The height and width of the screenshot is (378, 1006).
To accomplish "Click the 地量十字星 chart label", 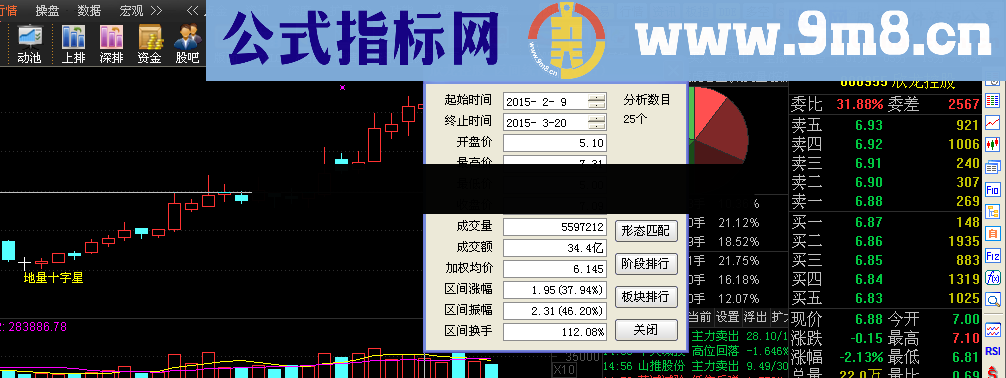I will click(53, 279).
